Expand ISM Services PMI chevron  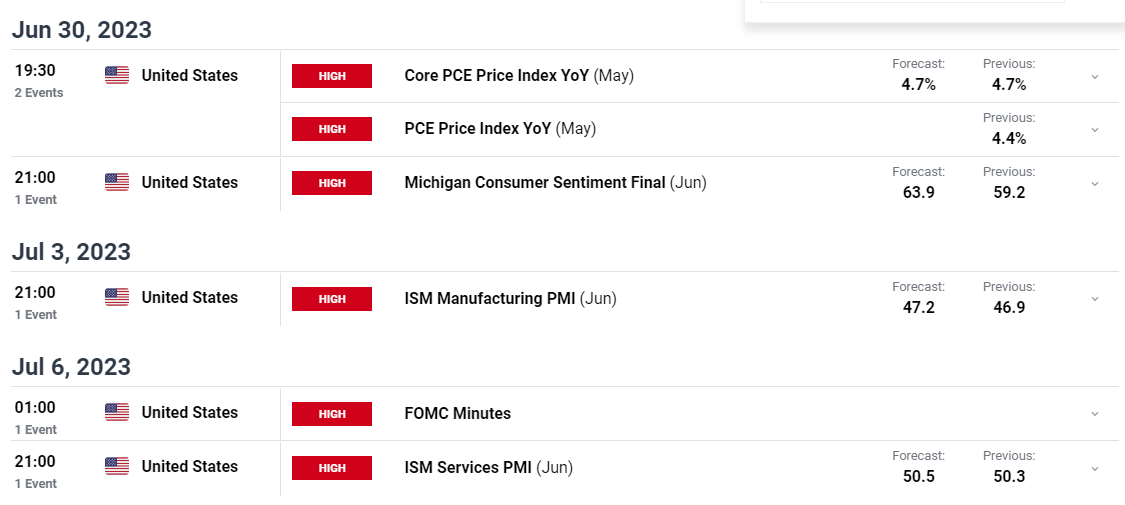pos(1095,468)
